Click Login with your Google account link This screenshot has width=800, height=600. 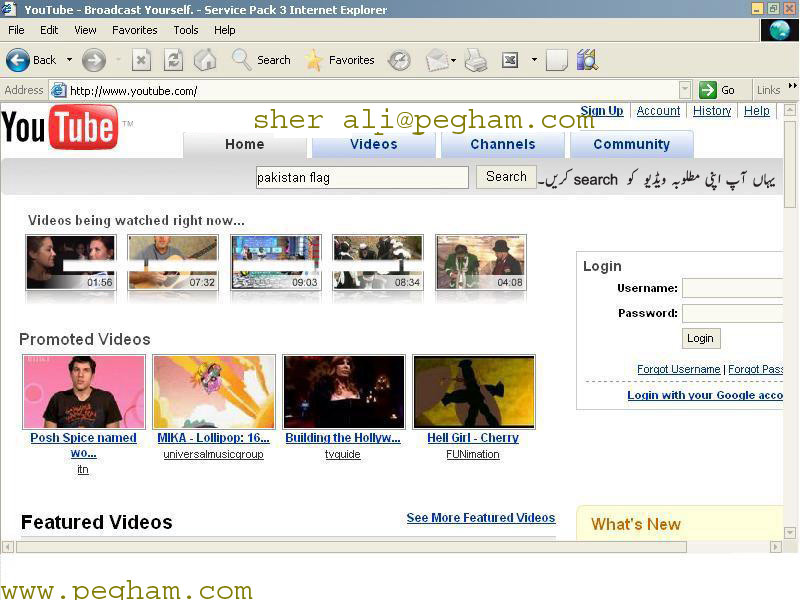pyautogui.click(x=705, y=395)
